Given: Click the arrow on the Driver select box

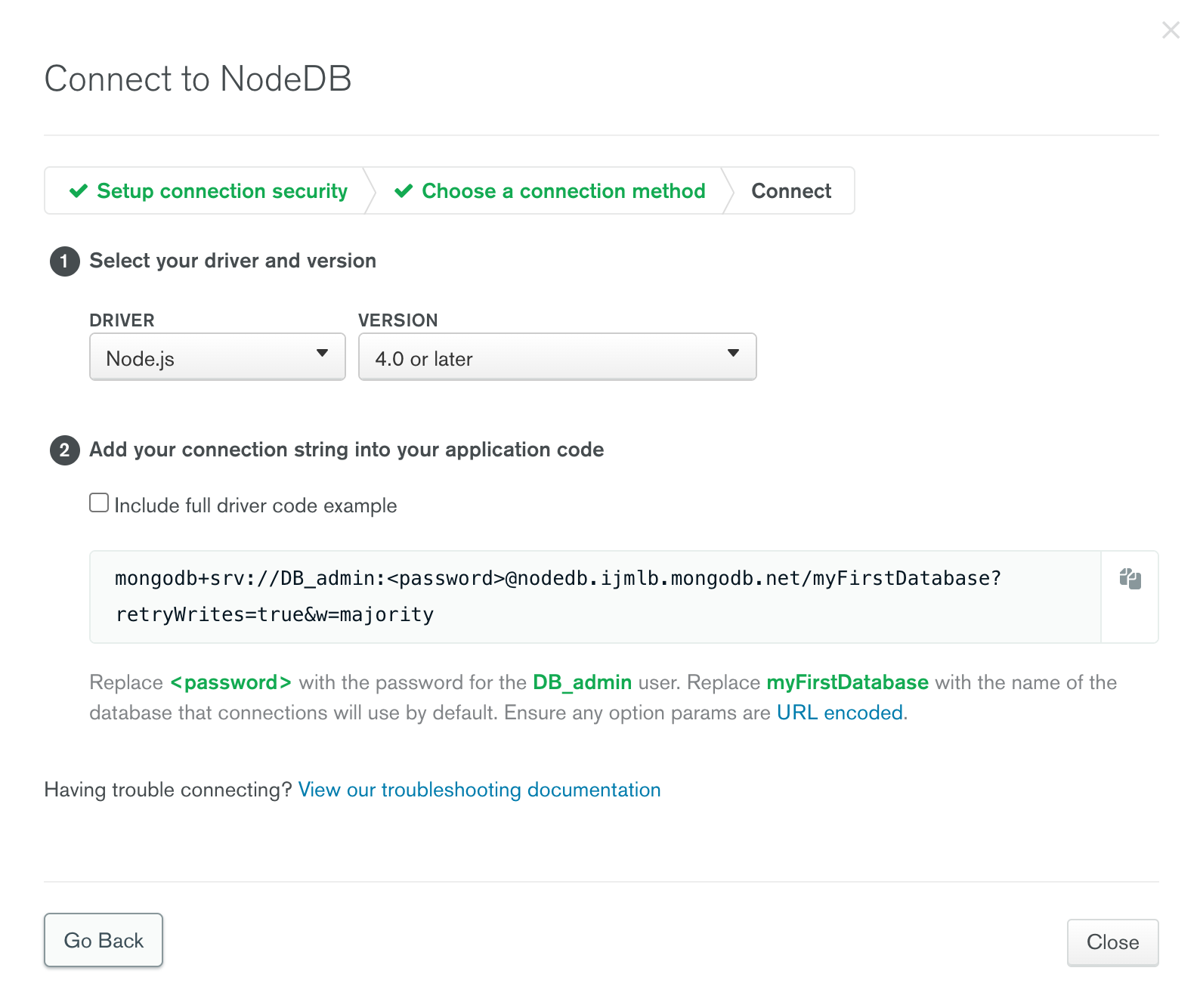Looking at the screenshot, I should [323, 353].
